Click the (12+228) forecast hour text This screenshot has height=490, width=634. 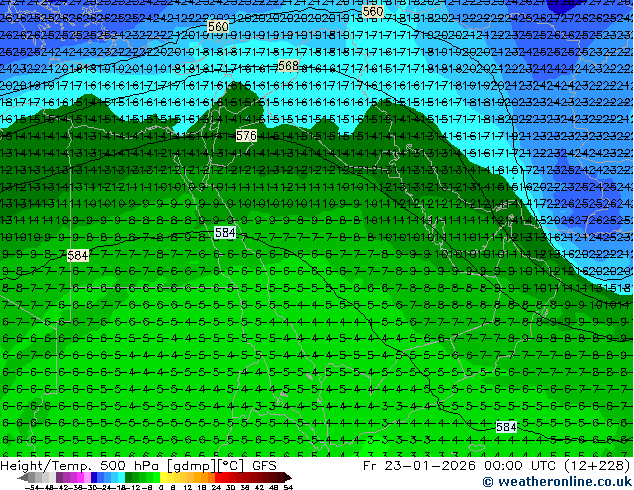pos(597,466)
